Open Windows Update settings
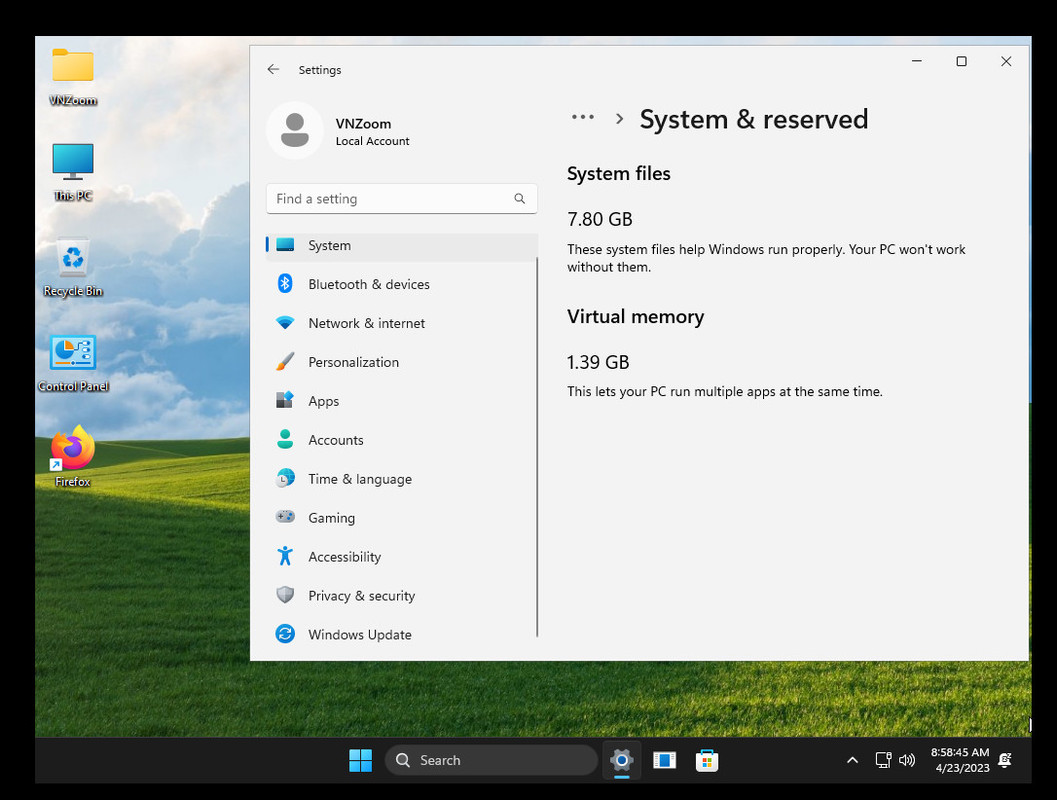 tap(402, 634)
